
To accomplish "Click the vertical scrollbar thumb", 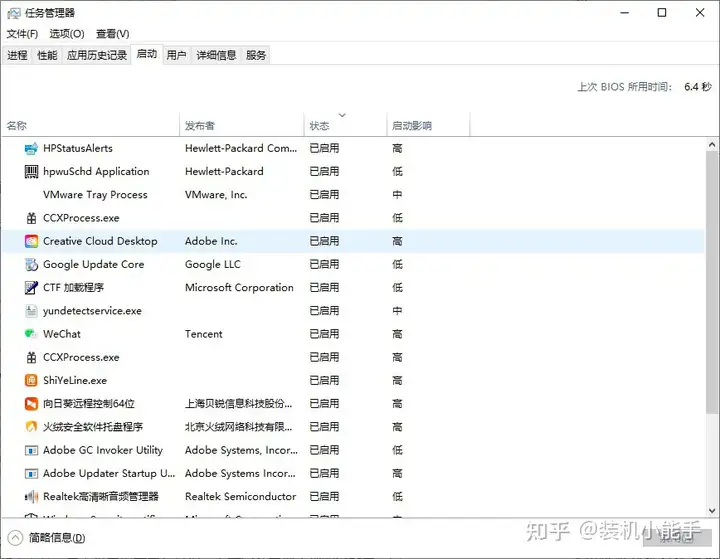I will (712, 282).
